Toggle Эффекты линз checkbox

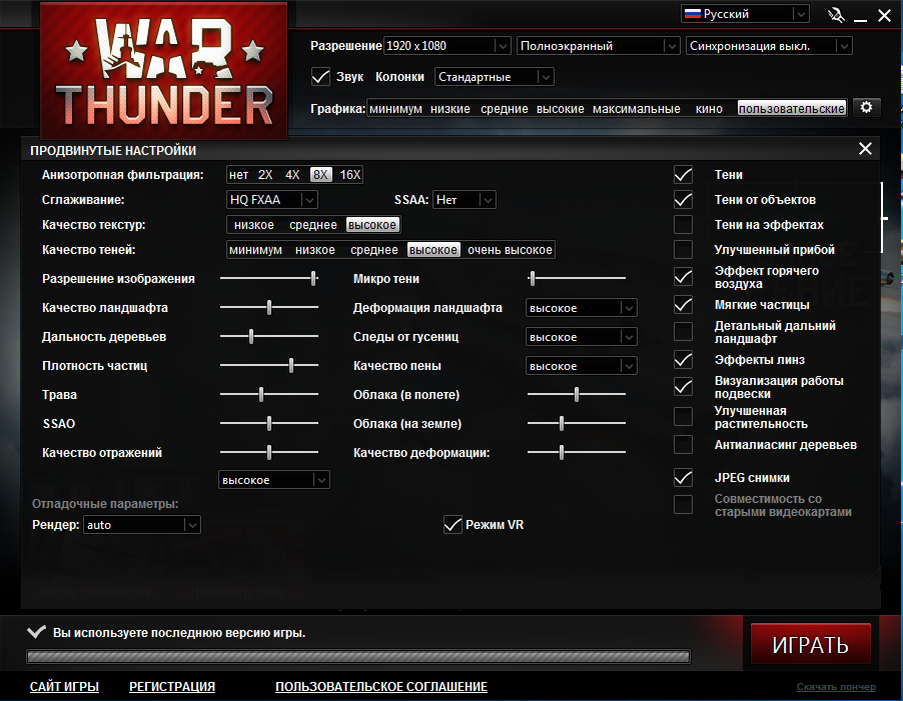[x=683, y=359]
